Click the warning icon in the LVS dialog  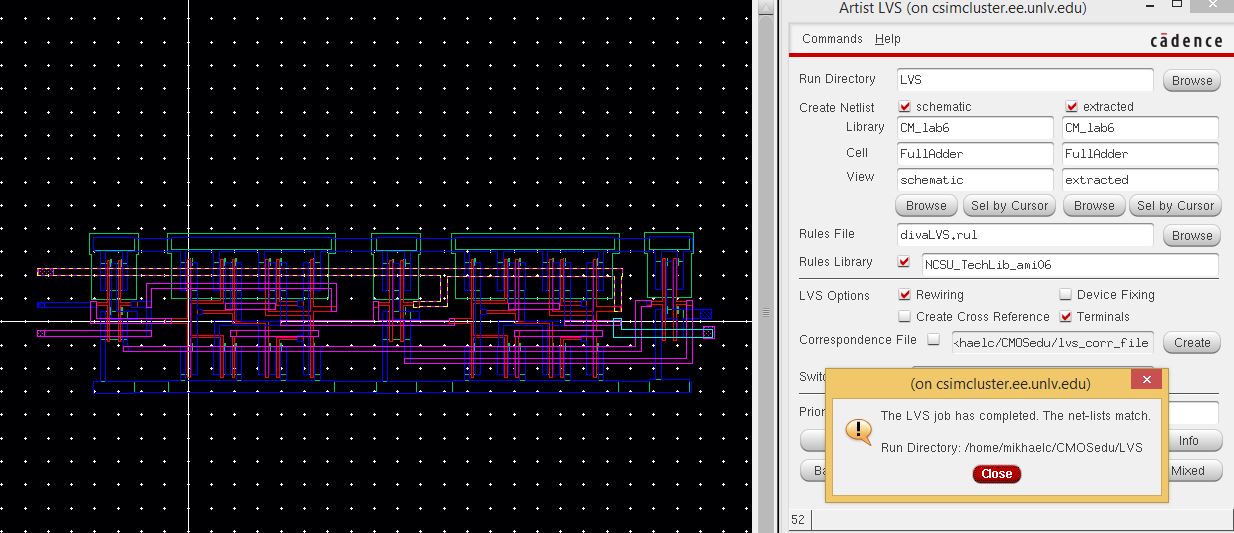(858, 430)
